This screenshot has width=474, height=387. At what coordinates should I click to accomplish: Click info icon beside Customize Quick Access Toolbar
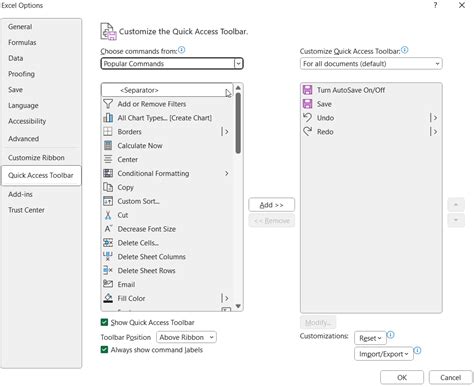[x=404, y=50]
